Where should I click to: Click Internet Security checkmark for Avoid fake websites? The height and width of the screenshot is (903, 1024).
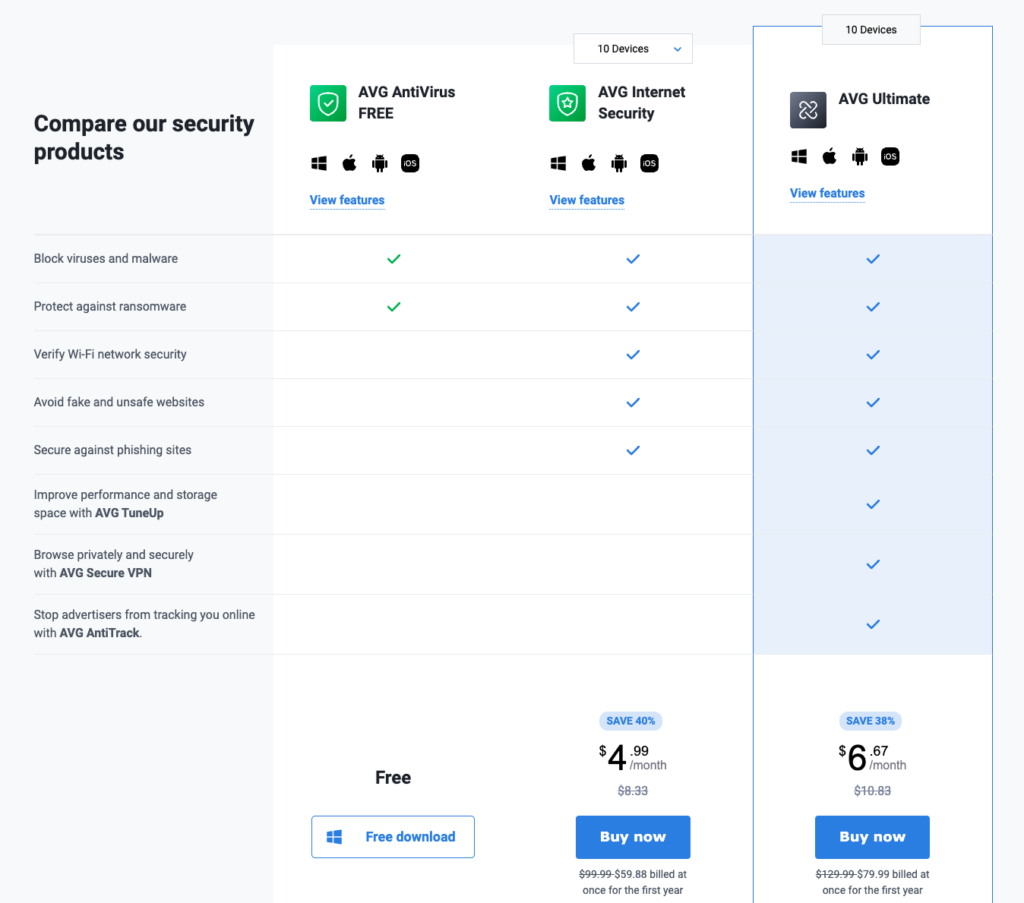(x=633, y=403)
